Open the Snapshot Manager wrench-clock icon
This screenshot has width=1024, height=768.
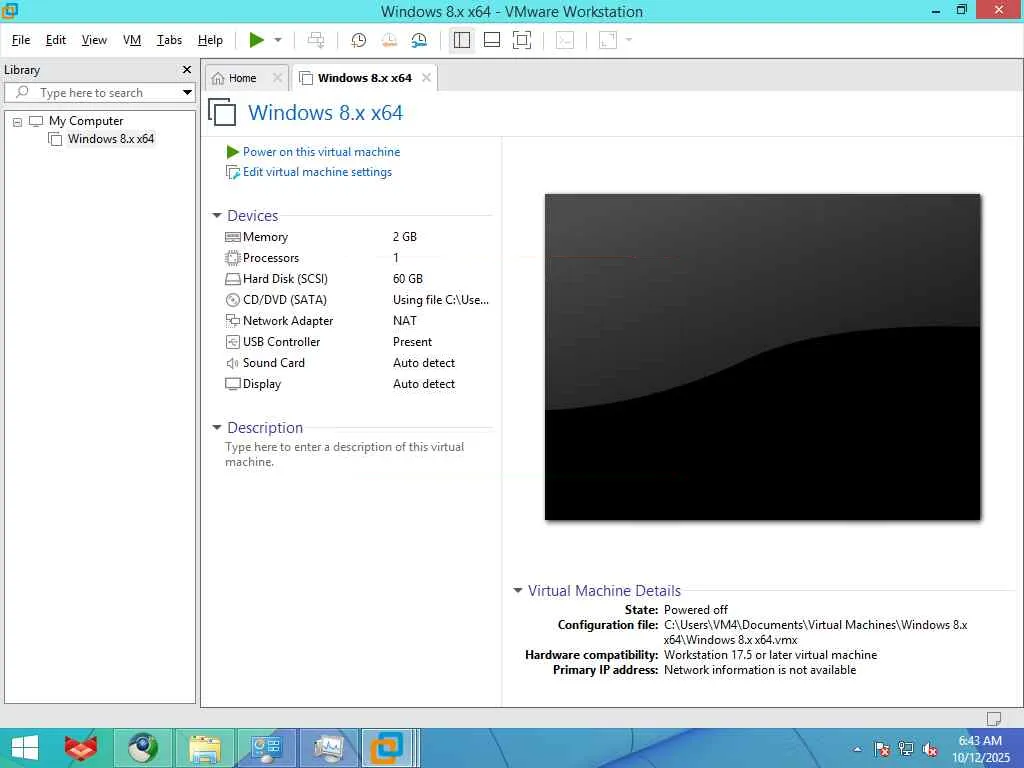point(419,40)
